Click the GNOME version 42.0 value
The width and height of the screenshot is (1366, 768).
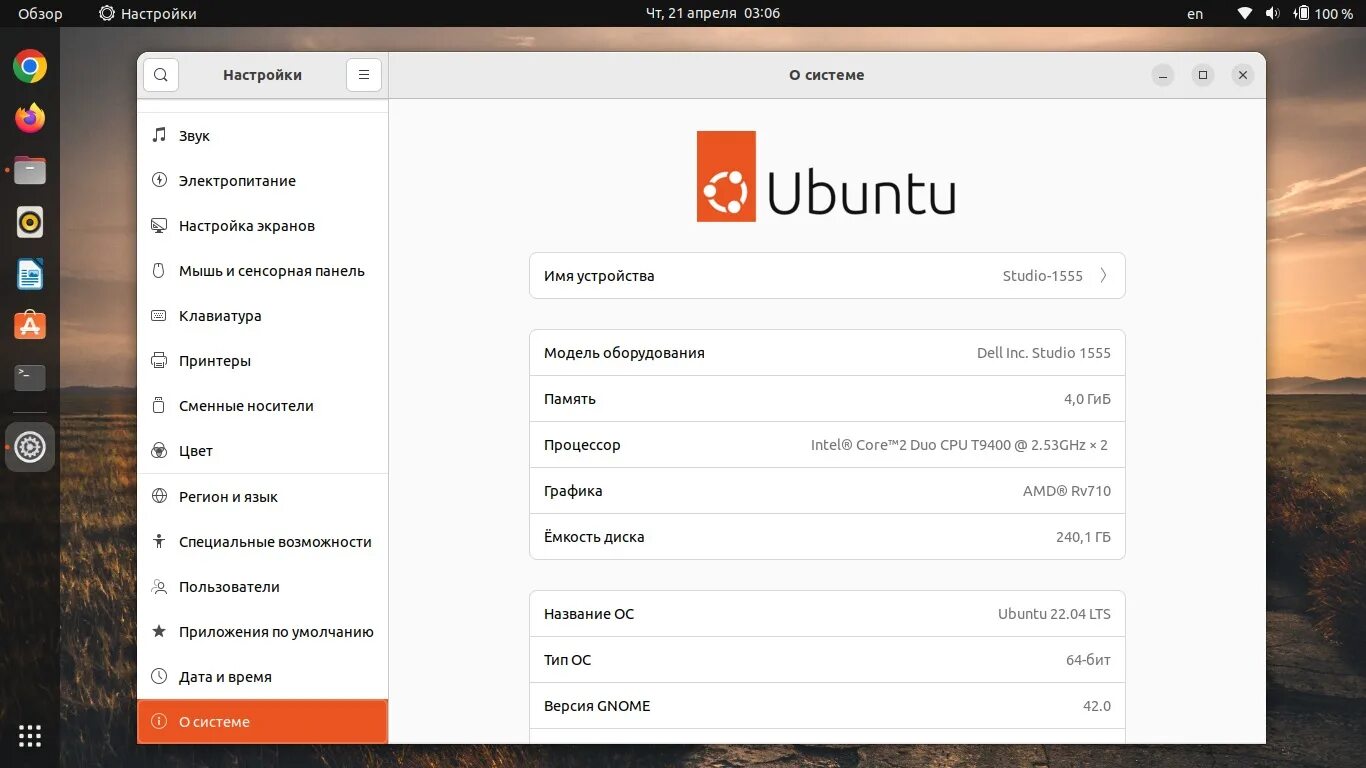[1097, 706]
